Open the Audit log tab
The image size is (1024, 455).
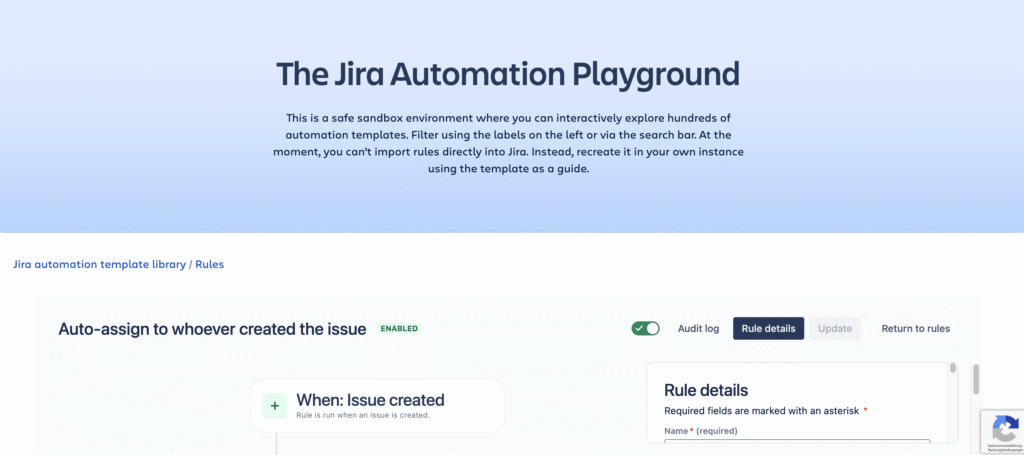698,328
